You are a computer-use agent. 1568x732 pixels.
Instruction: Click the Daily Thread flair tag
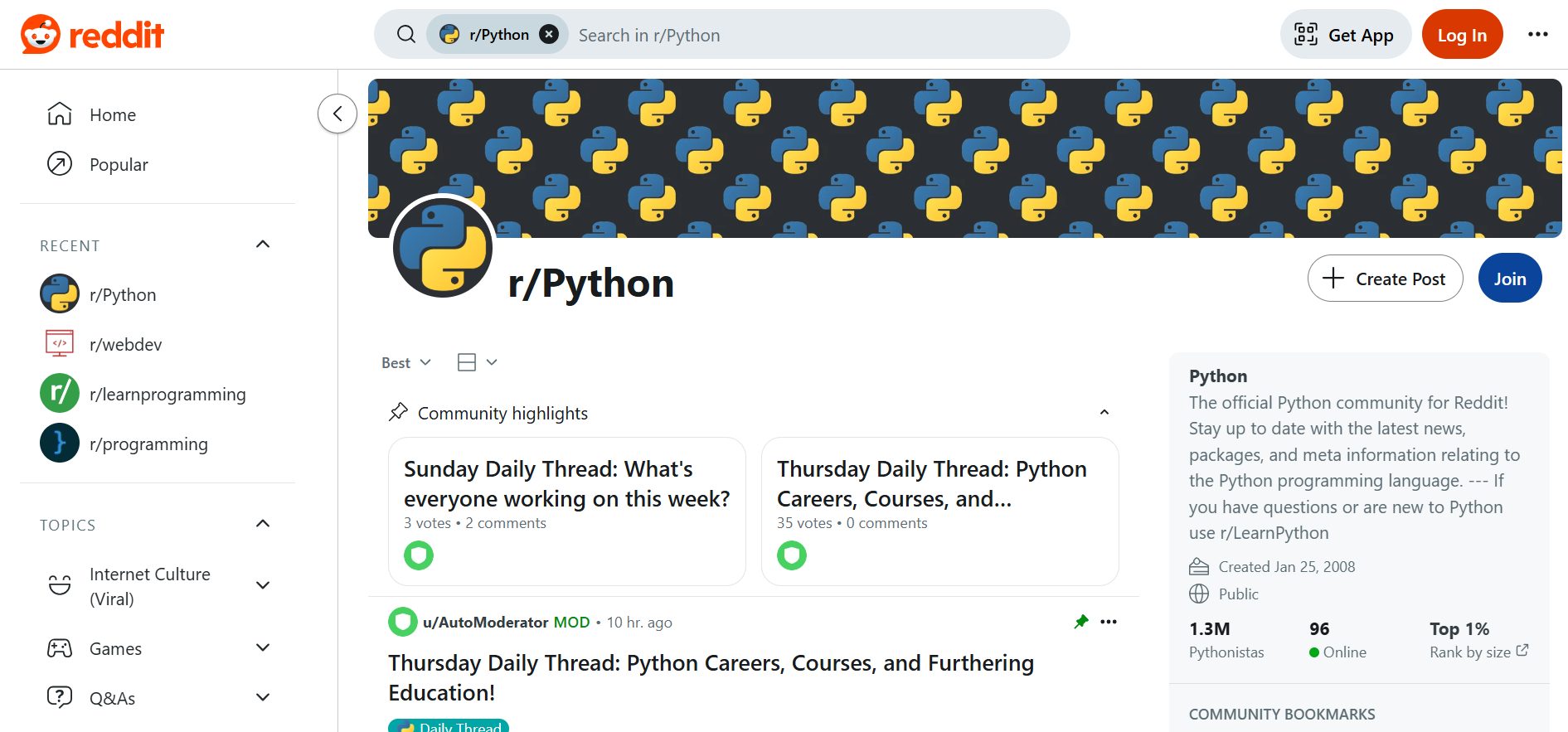[449, 725]
